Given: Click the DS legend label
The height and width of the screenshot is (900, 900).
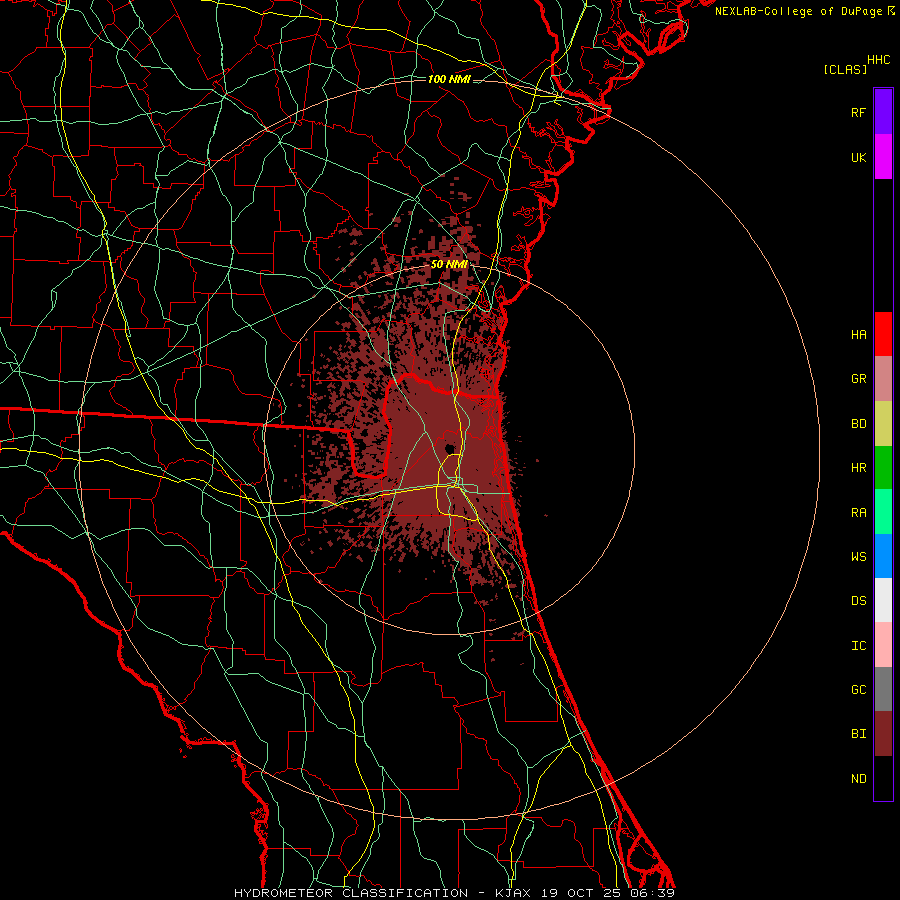Looking at the screenshot, I should [x=859, y=601].
